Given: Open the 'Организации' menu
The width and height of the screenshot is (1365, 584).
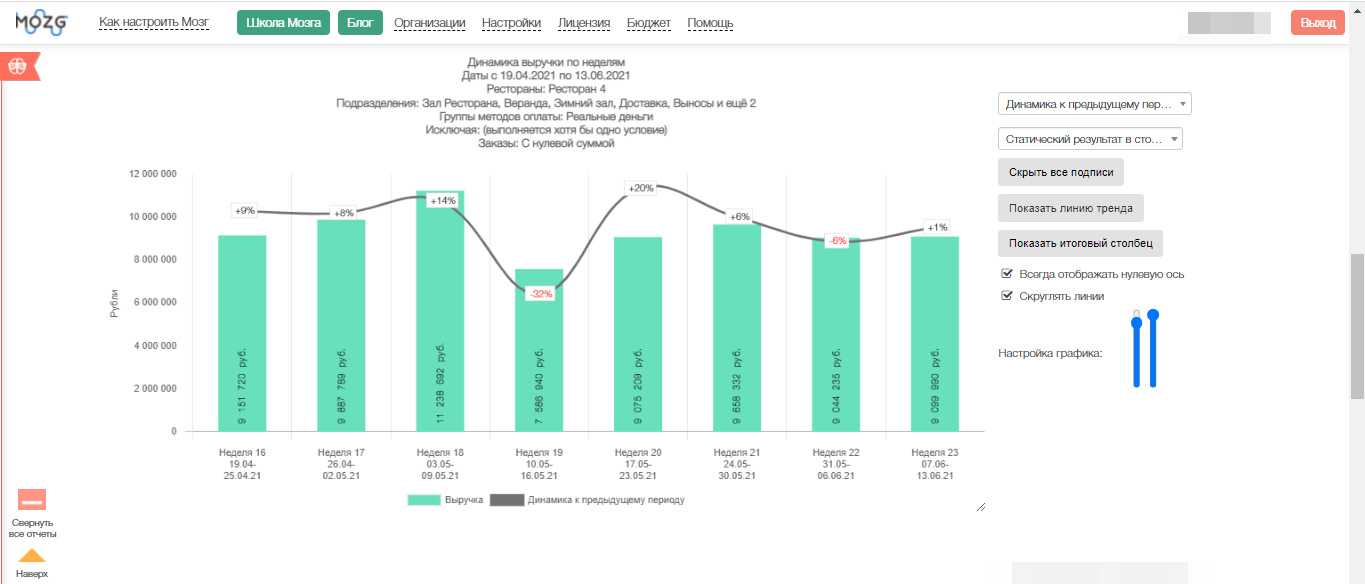Looking at the screenshot, I should [x=429, y=23].
